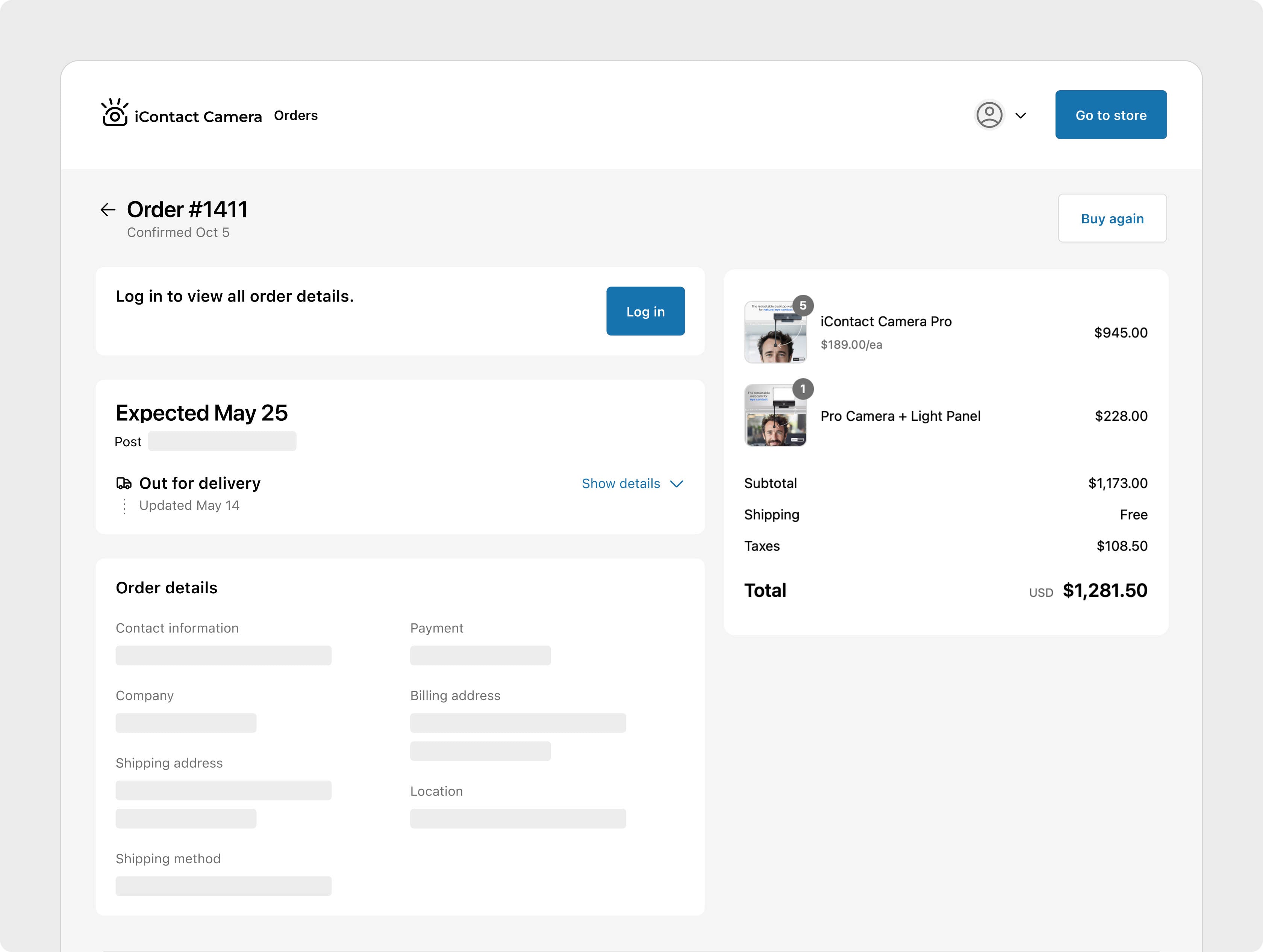Click the Pro Camera + Light Panel name
This screenshot has width=1263, height=952.
pos(900,416)
